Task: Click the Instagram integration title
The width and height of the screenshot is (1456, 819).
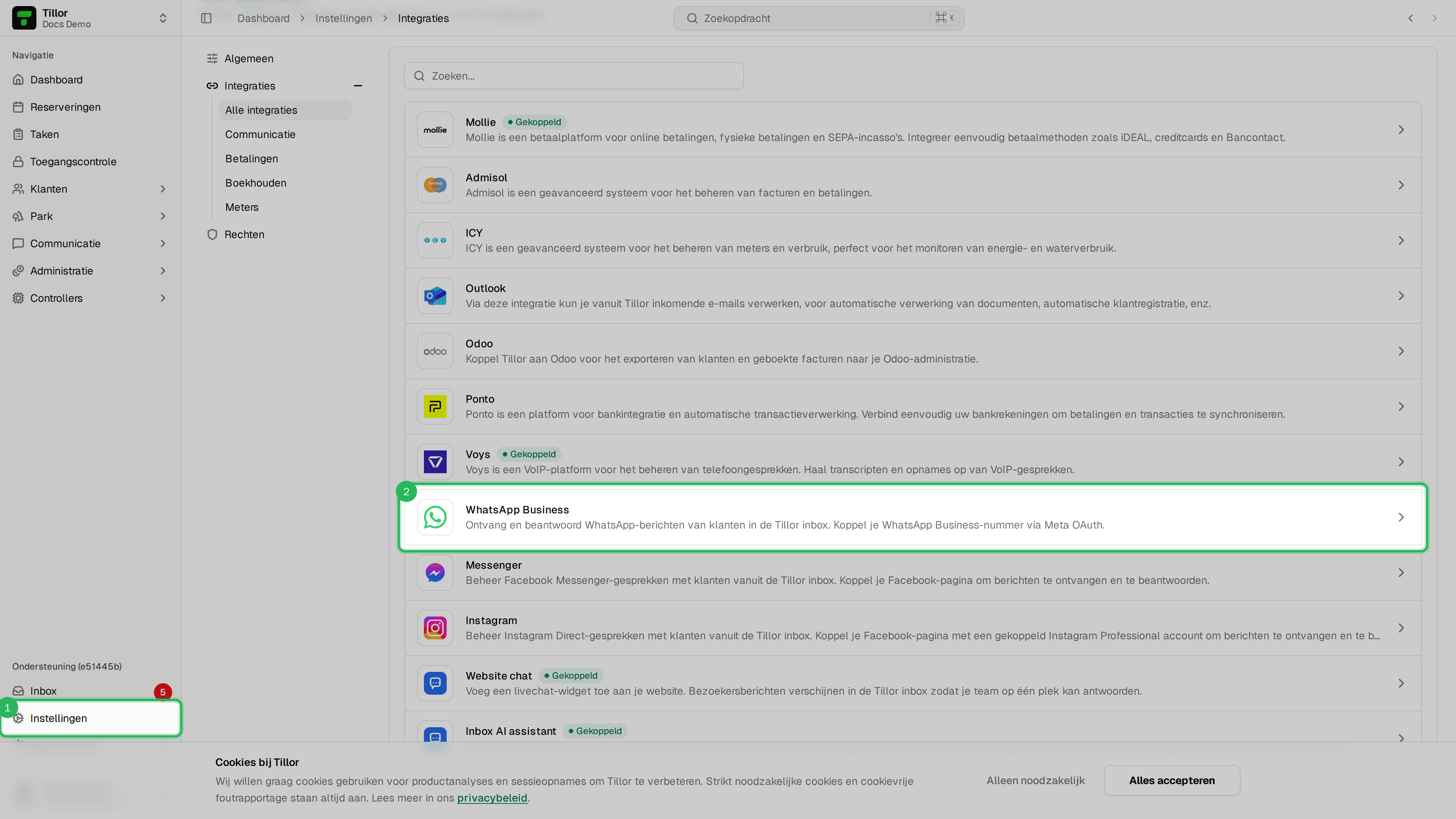Action: pos(491,620)
